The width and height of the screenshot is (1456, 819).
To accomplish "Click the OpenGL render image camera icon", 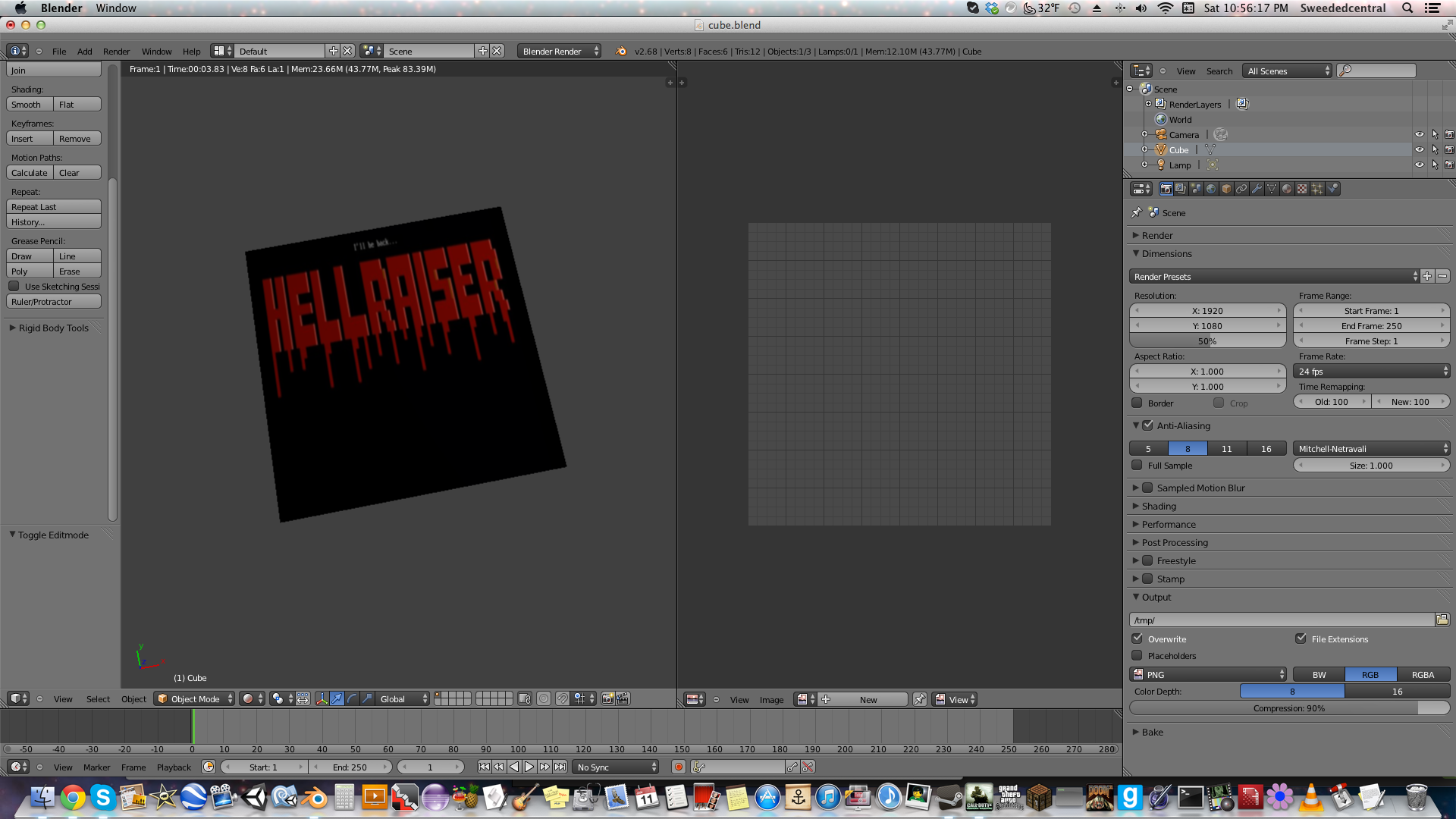I will [607, 698].
